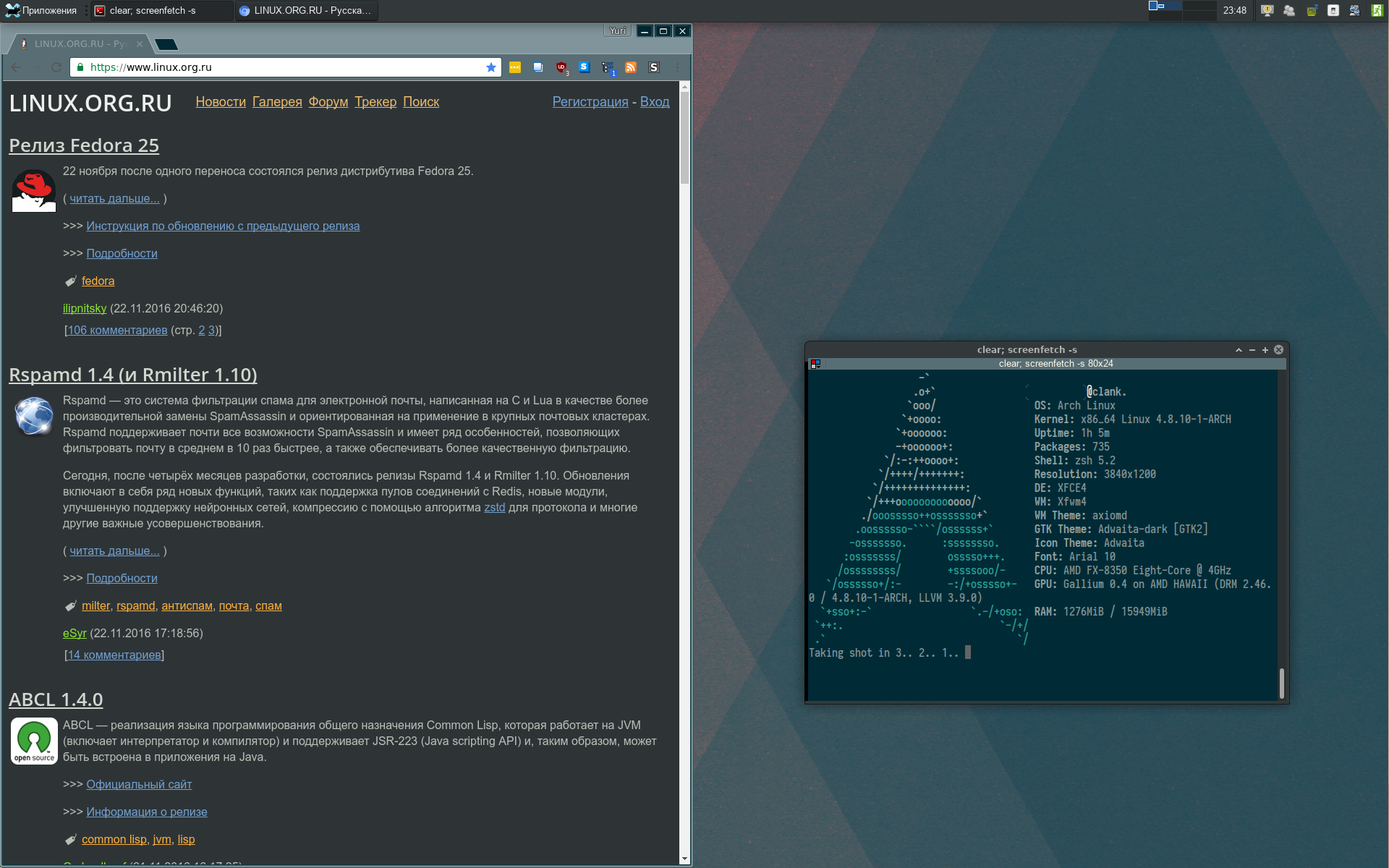The width and height of the screenshot is (1389, 868).
Task: Open the yellow three-dots extension icon
Action: [515, 67]
